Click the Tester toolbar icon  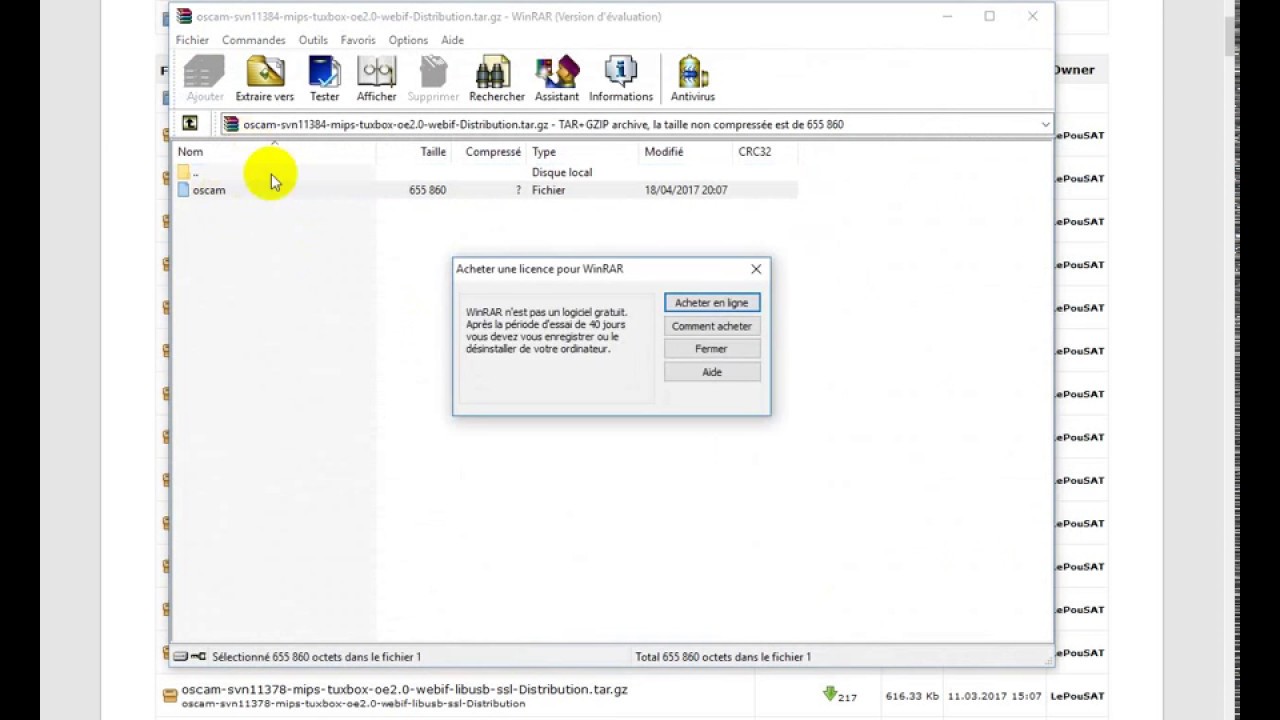pyautogui.click(x=324, y=79)
